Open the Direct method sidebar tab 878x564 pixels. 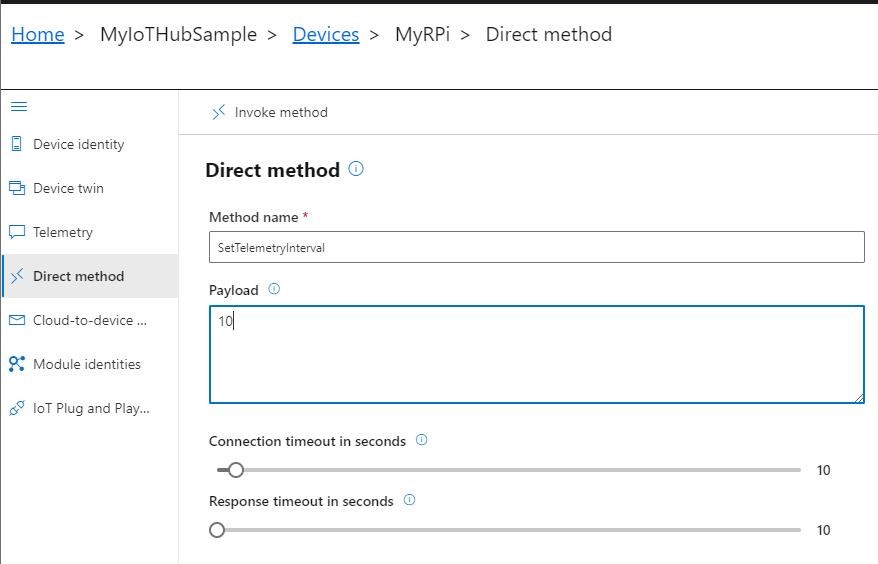pyautogui.click(x=78, y=276)
